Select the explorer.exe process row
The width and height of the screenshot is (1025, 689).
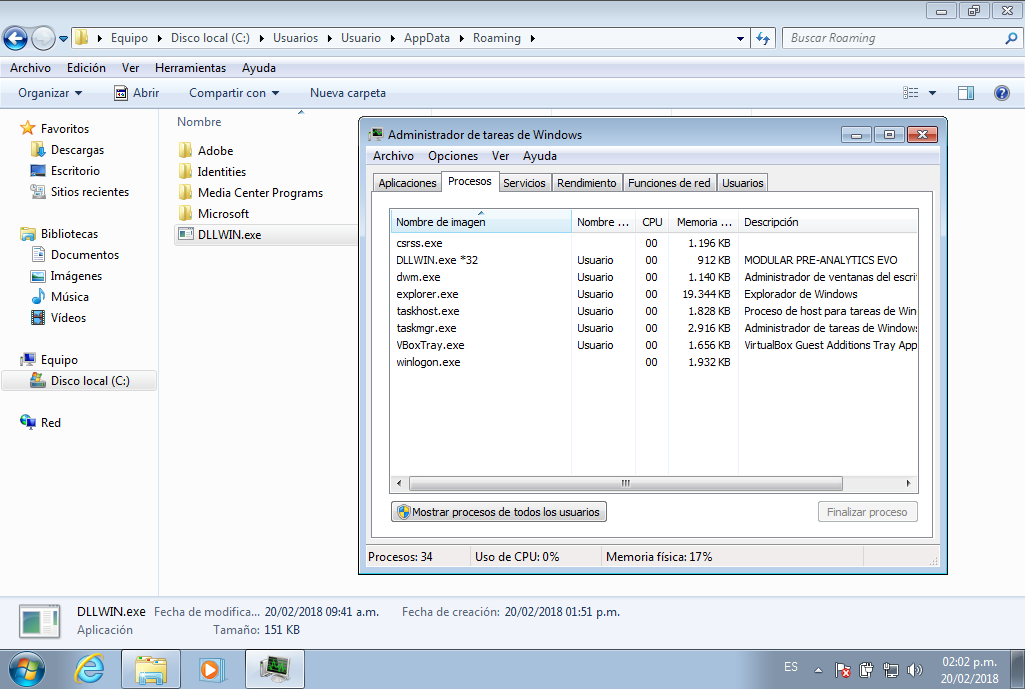click(x=654, y=294)
